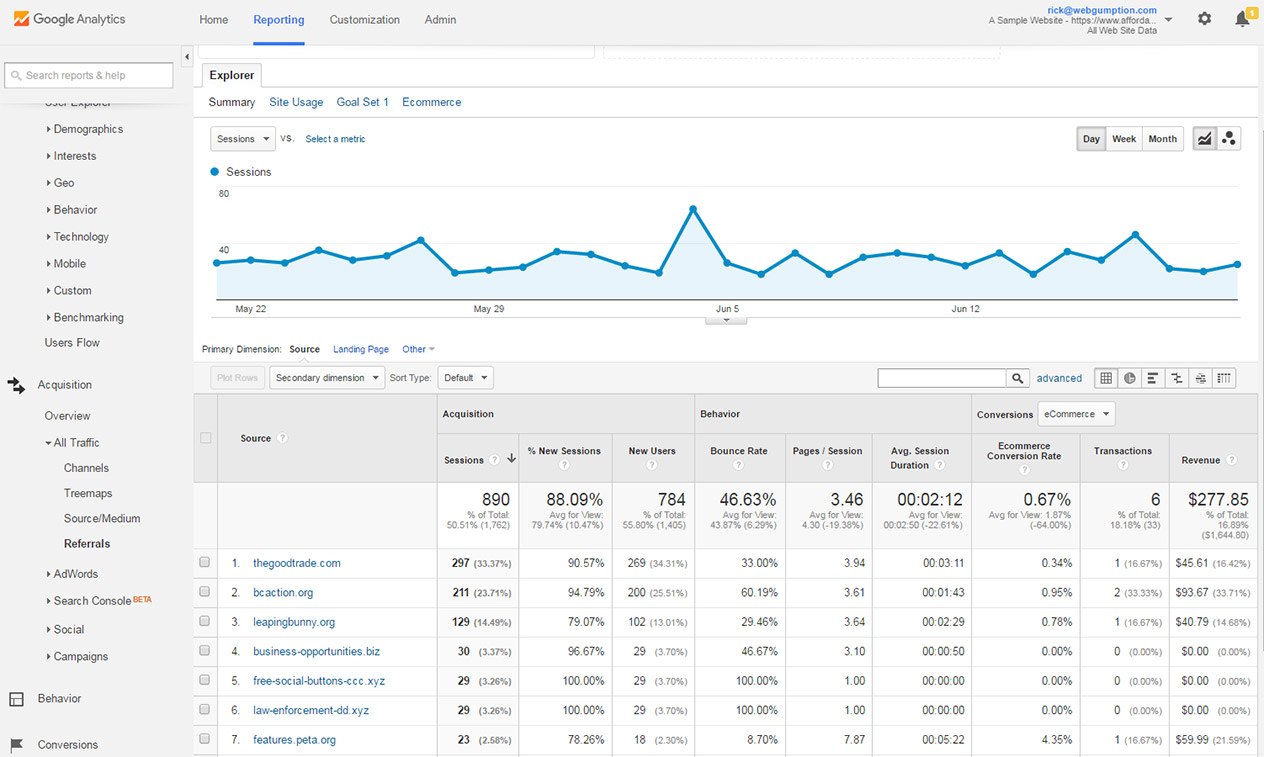Switch chart to motion chart view
This screenshot has height=757, width=1264.
[x=1229, y=139]
